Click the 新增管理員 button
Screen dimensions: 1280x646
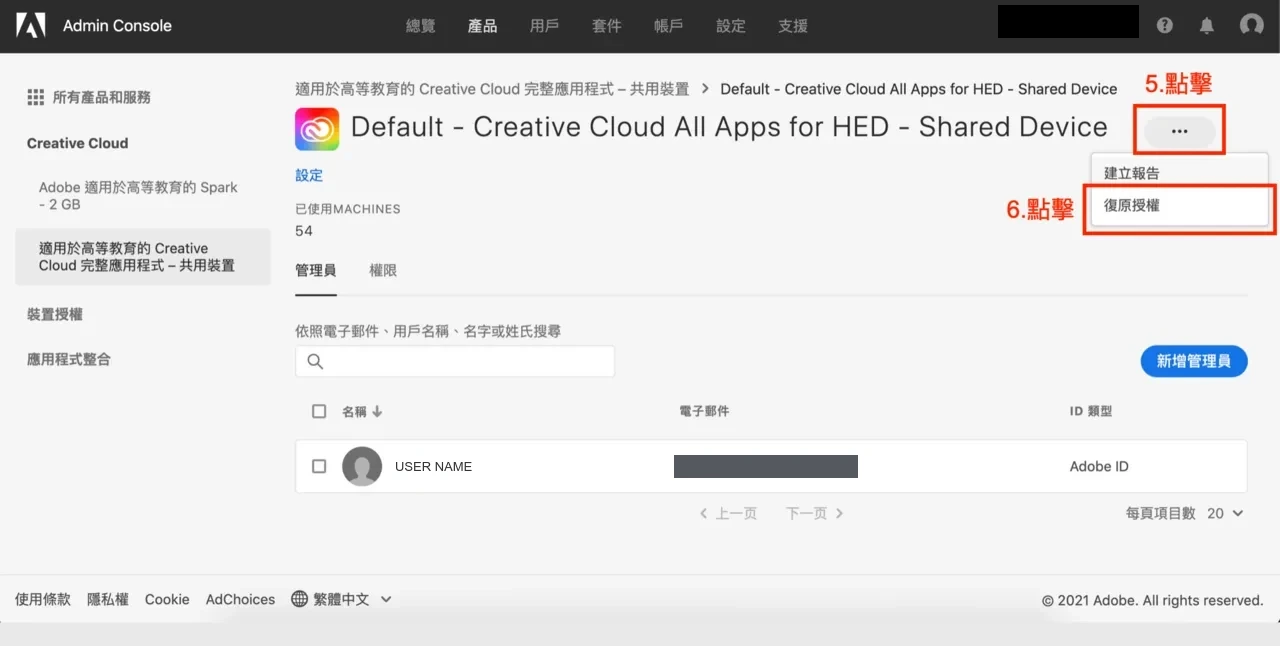click(x=1194, y=361)
